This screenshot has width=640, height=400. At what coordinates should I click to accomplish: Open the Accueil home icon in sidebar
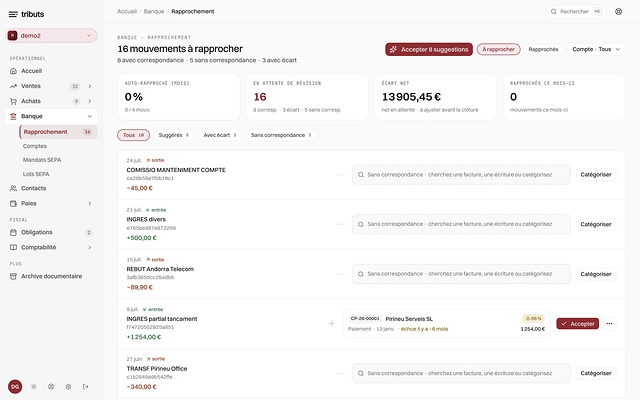point(13,71)
